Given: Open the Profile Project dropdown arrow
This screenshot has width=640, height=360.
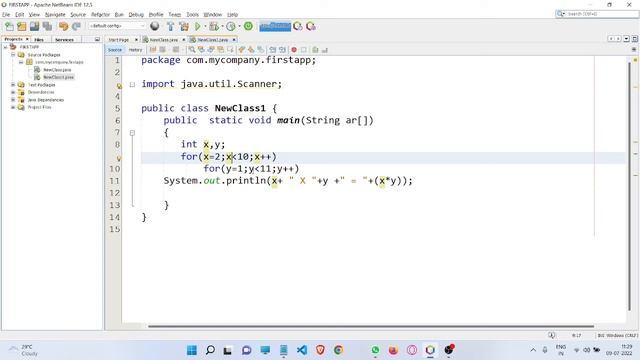Looking at the screenshot, I should tap(239, 27).
